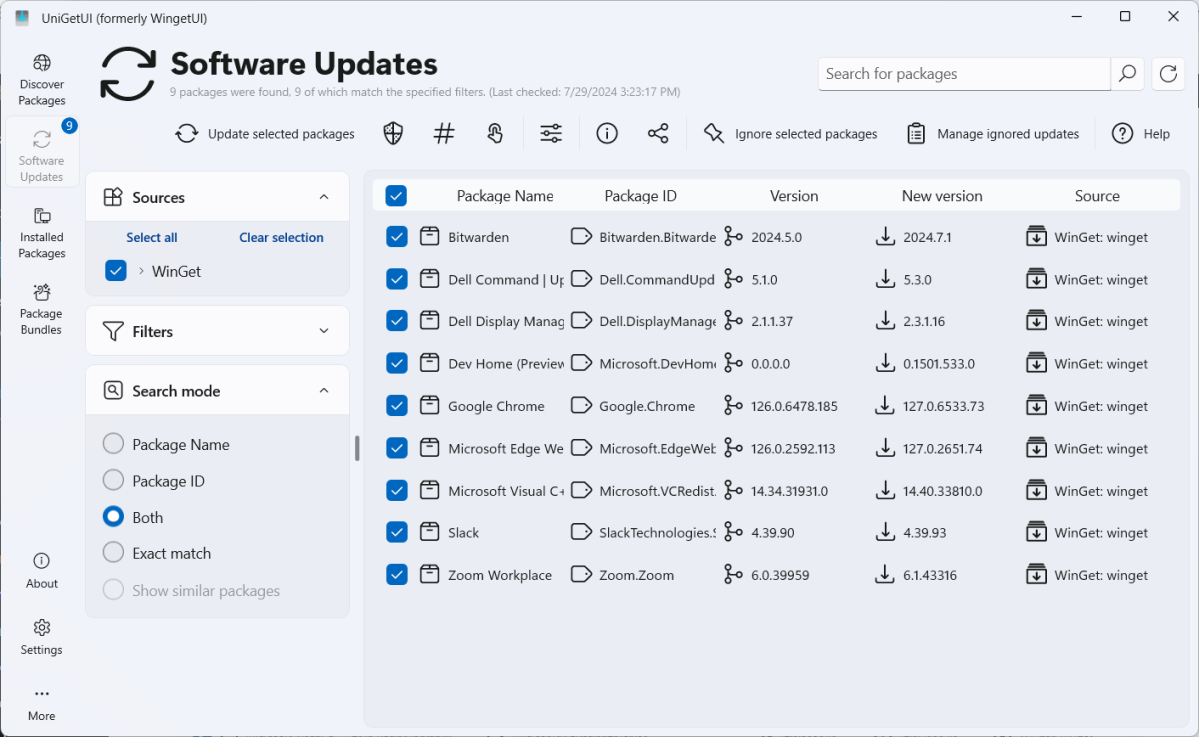Click the version branch icon beside 126.0.6478.185
The height and width of the screenshot is (737, 1199).
pyautogui.click(x=733, y=405)
